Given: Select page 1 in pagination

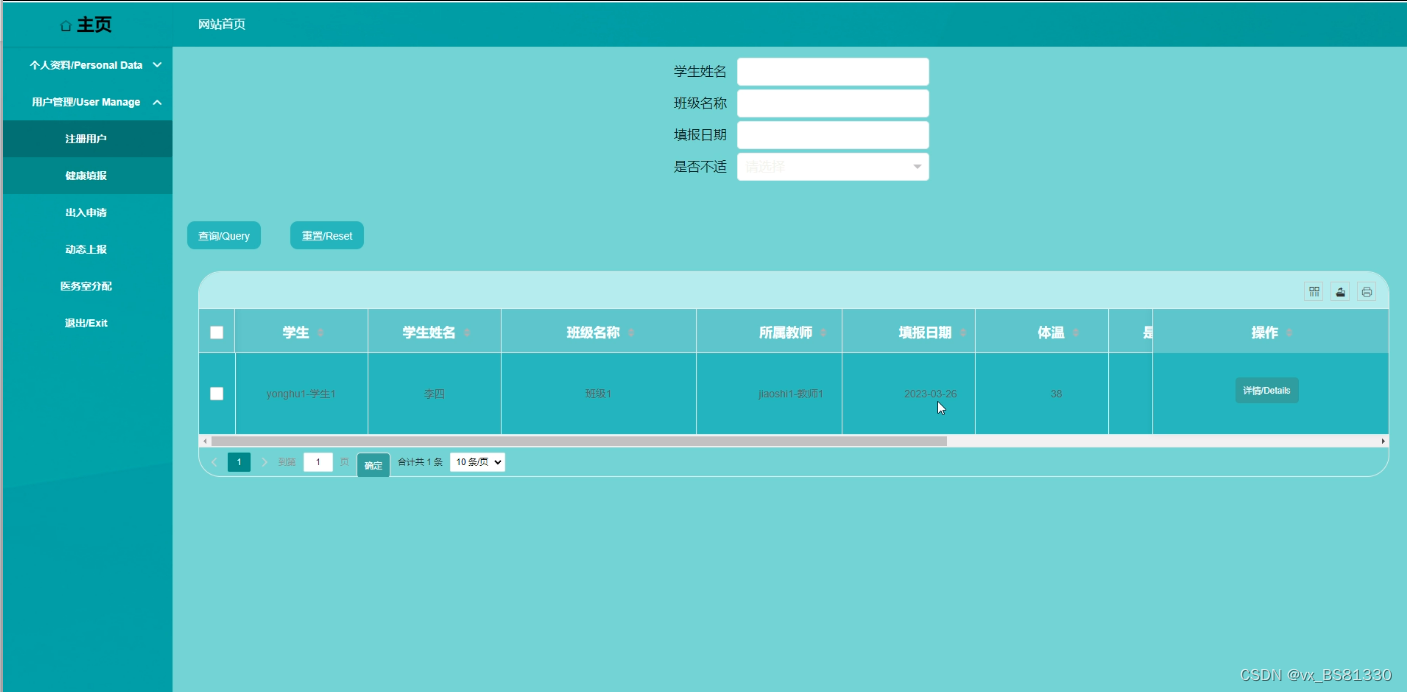Looking at the screenshot, I should (239, 462).
